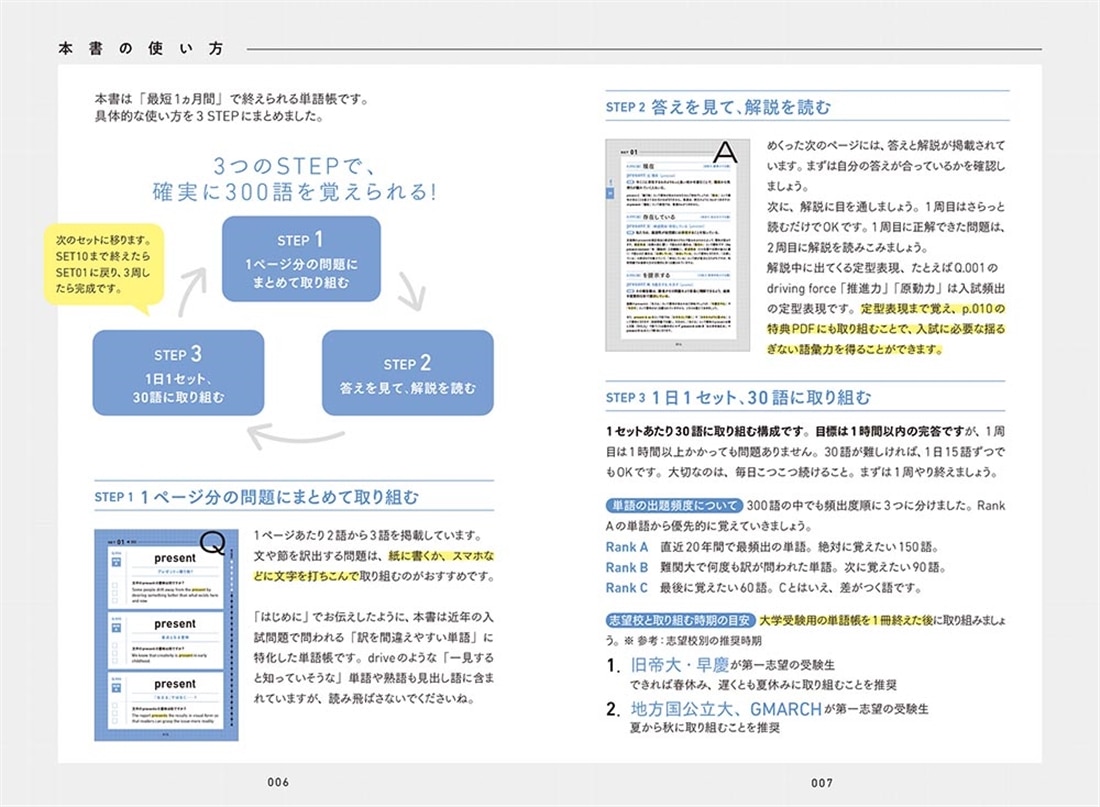
Task: Click the "driving force" text in the STEP 2 explanation
Action: pos(801,288)
